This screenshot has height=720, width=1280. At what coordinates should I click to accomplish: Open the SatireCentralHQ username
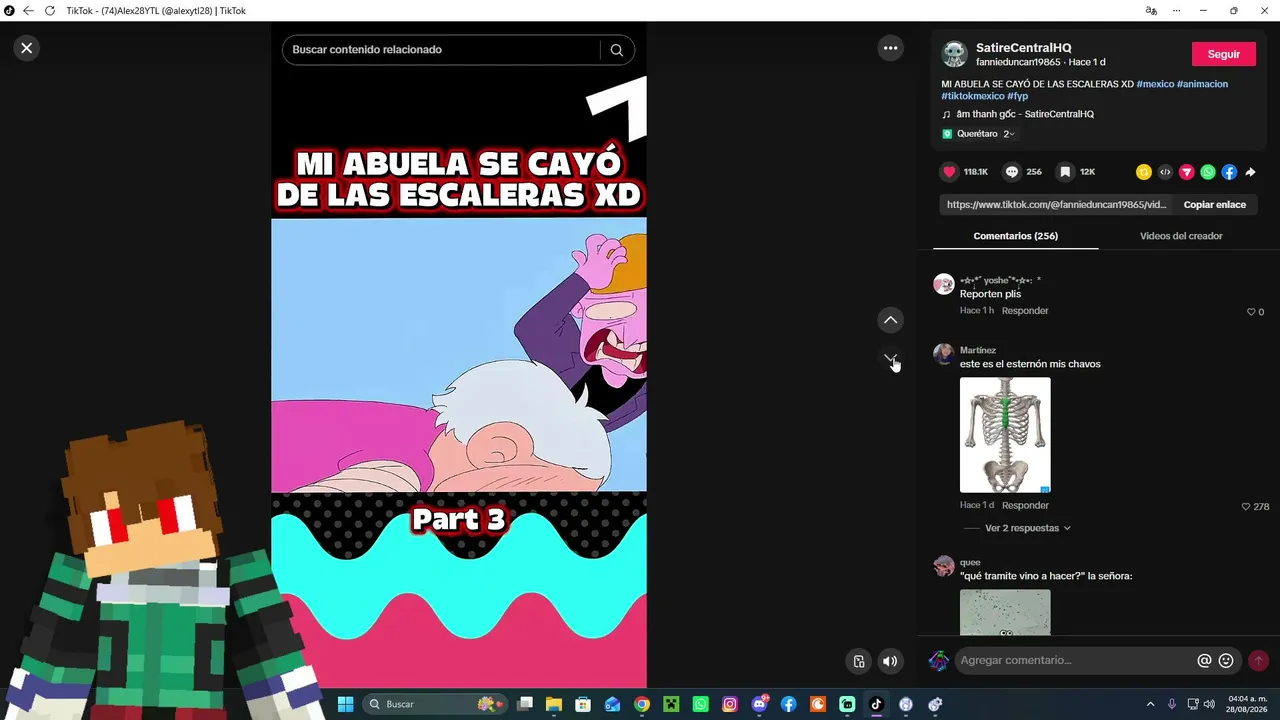1023,48
